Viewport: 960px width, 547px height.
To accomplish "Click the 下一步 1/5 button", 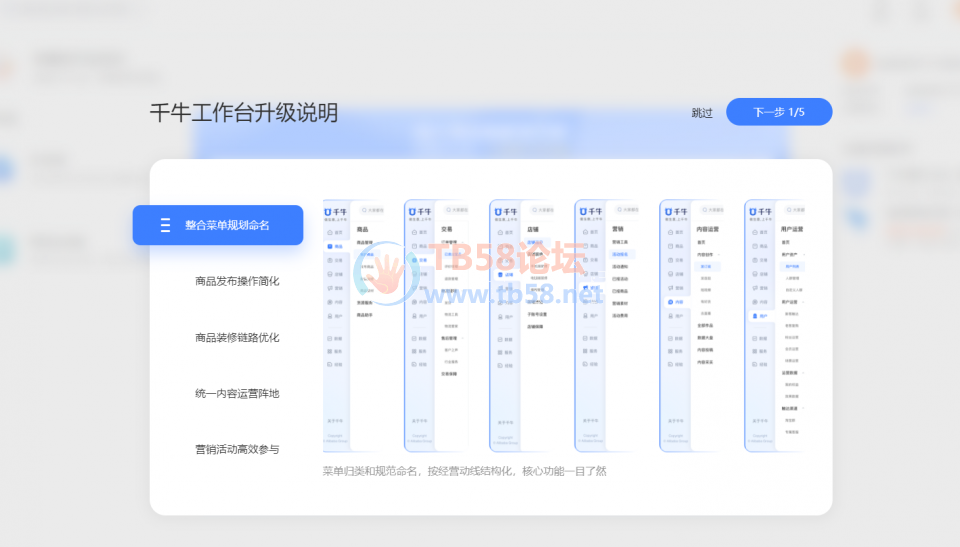I will (x=779, y=112).
